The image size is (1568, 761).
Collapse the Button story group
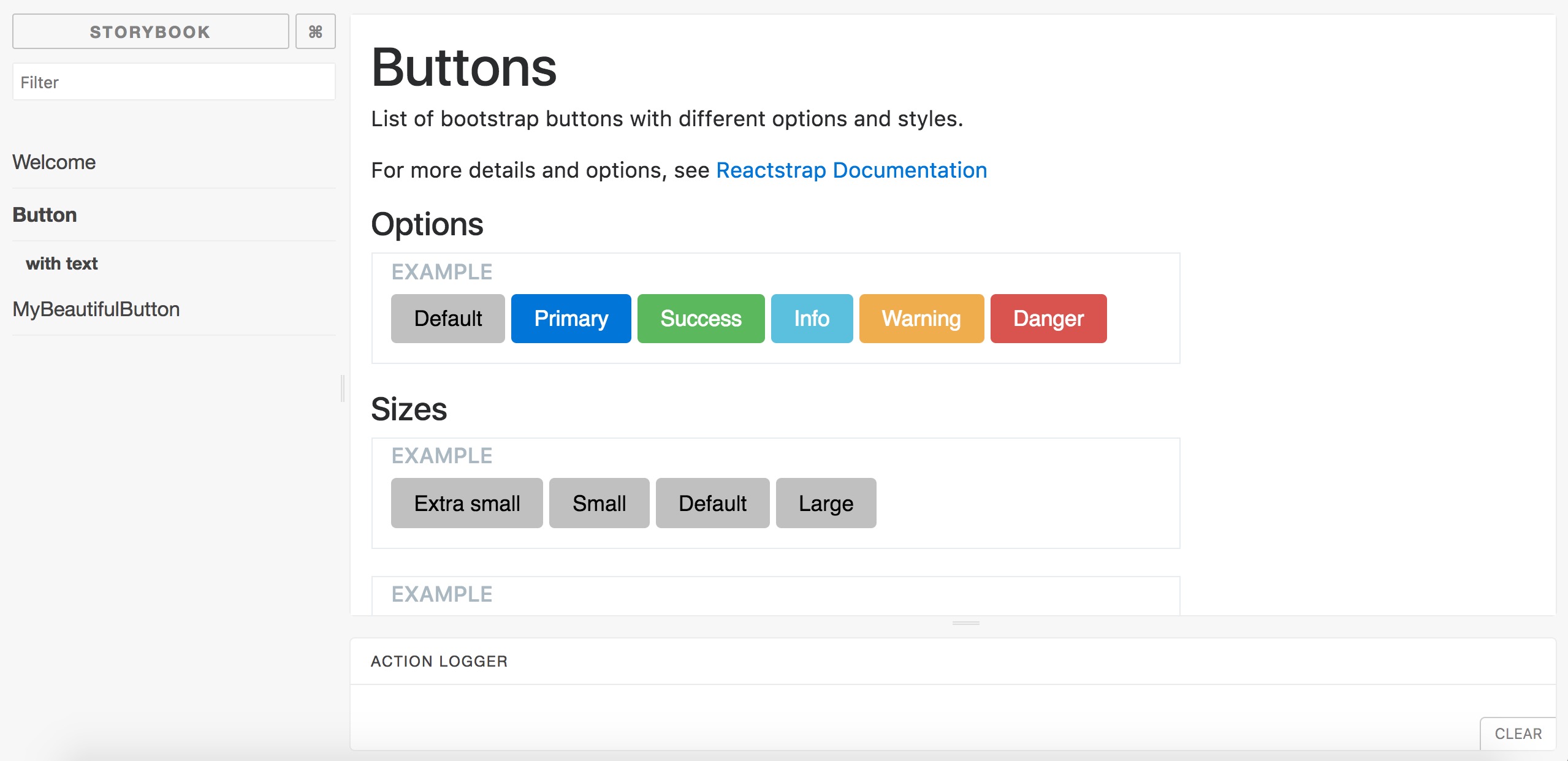[x=45, y=215]
